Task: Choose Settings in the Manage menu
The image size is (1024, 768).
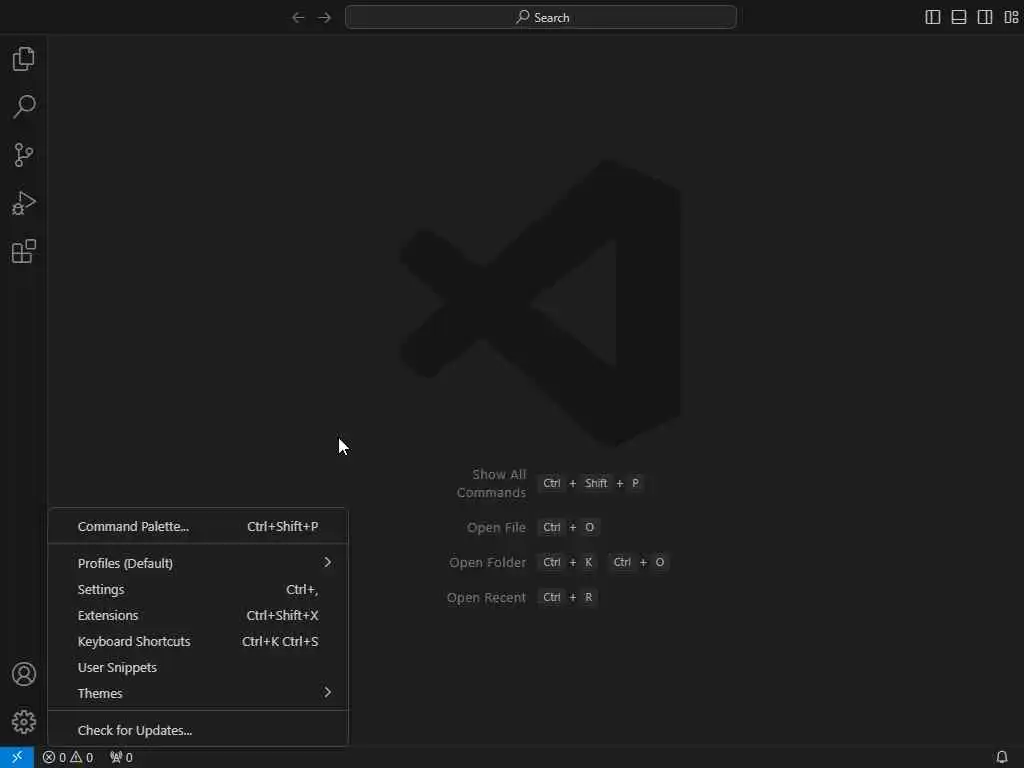Action: tap(198, 589)
